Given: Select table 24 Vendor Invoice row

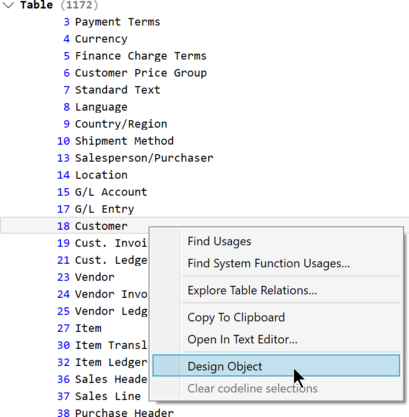Looking at the screenshot, I should click(102, 294).
